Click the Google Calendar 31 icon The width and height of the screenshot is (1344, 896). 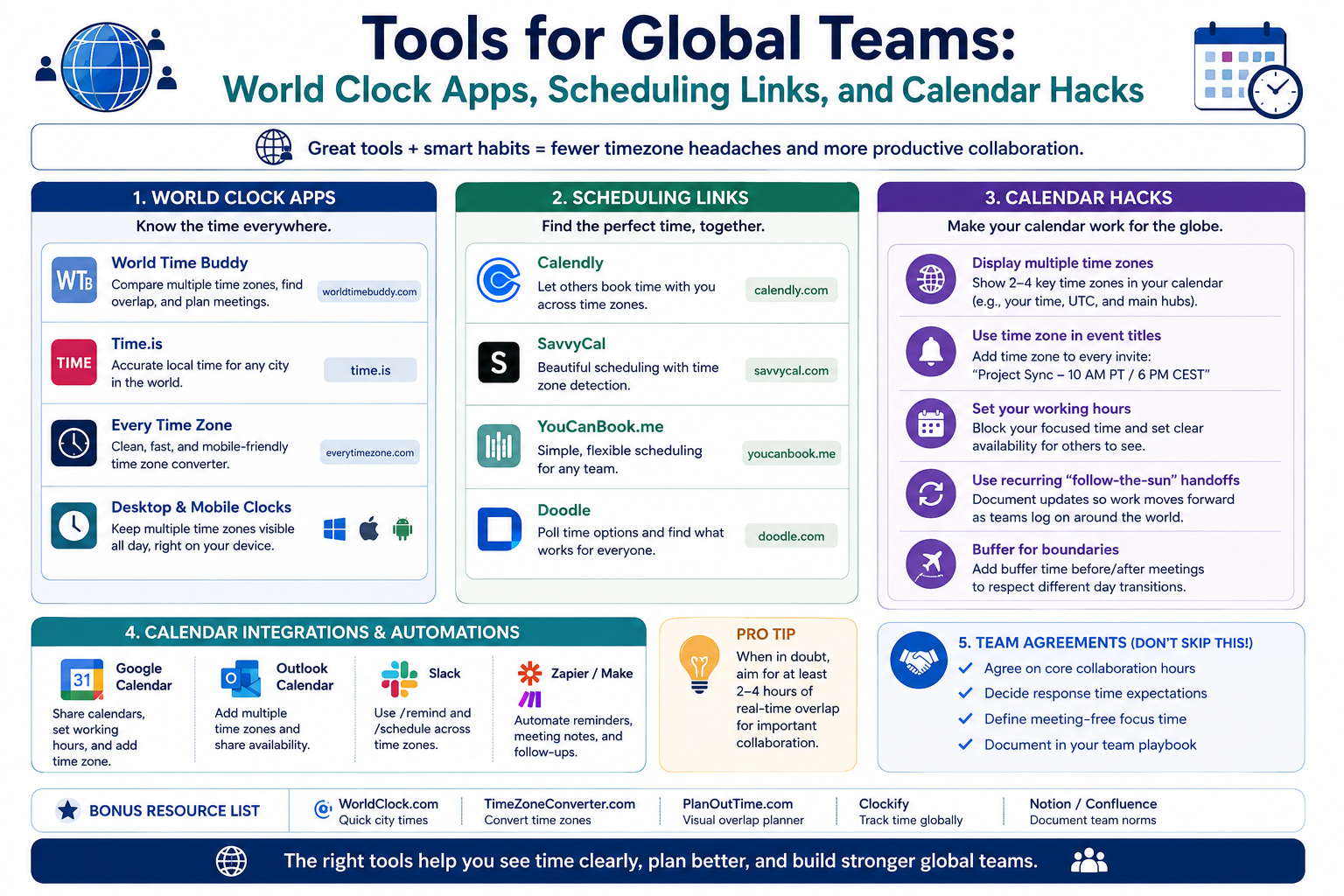82,680
